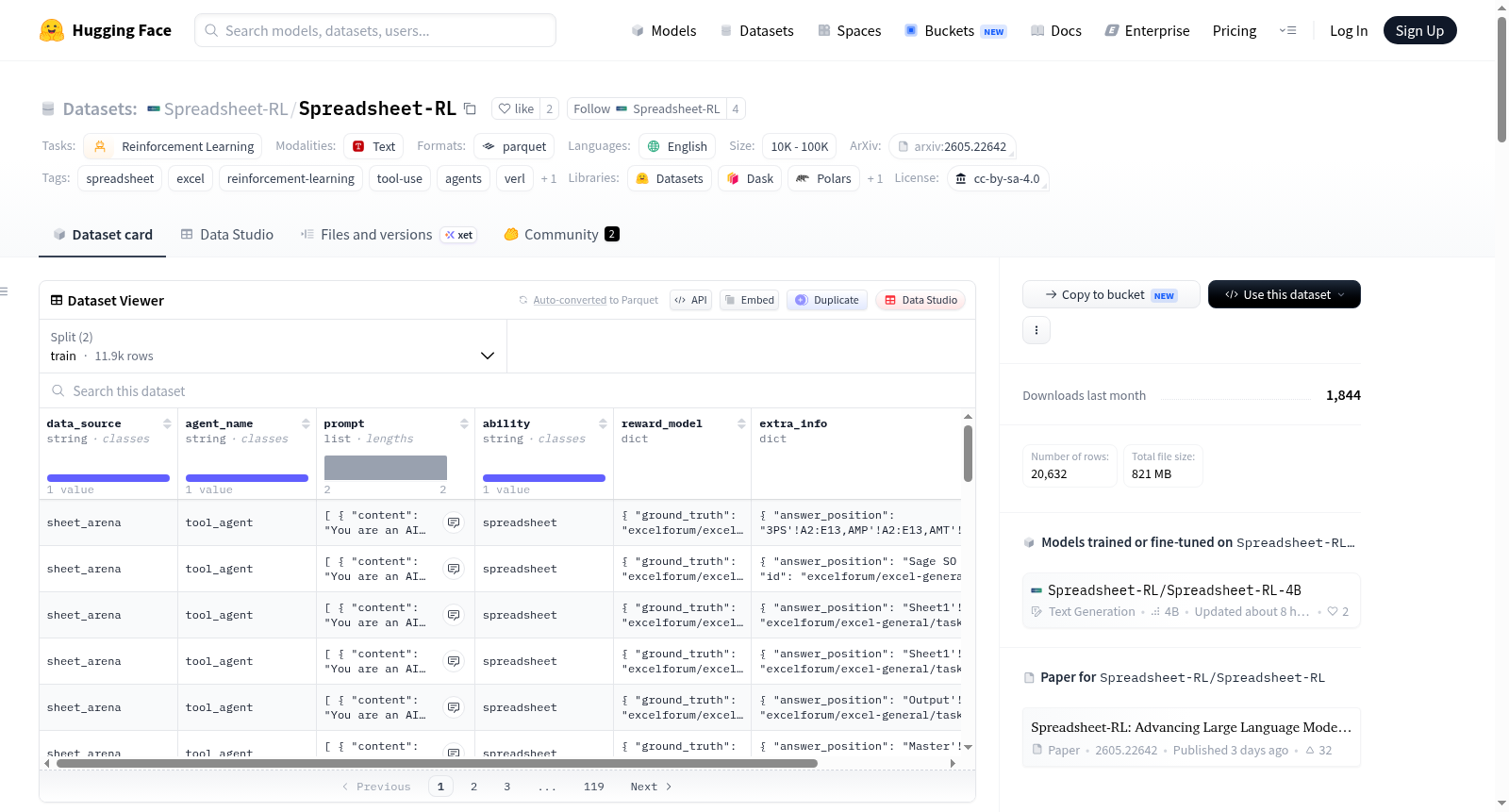Open the Use this dataset dropdown
Viewport: 1509px width, 812px height.
(1285, 294)
